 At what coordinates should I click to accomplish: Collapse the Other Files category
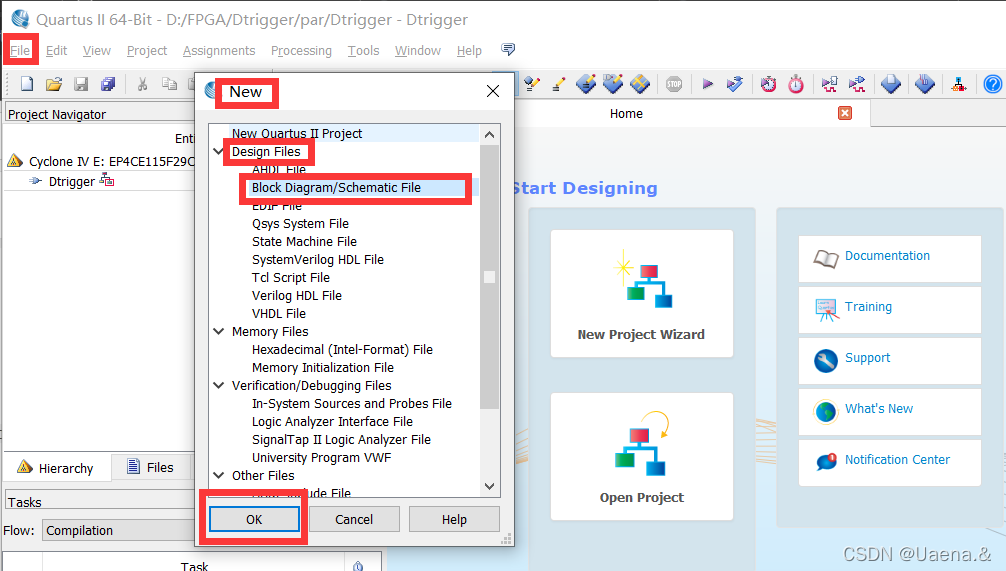pos(219,475)
